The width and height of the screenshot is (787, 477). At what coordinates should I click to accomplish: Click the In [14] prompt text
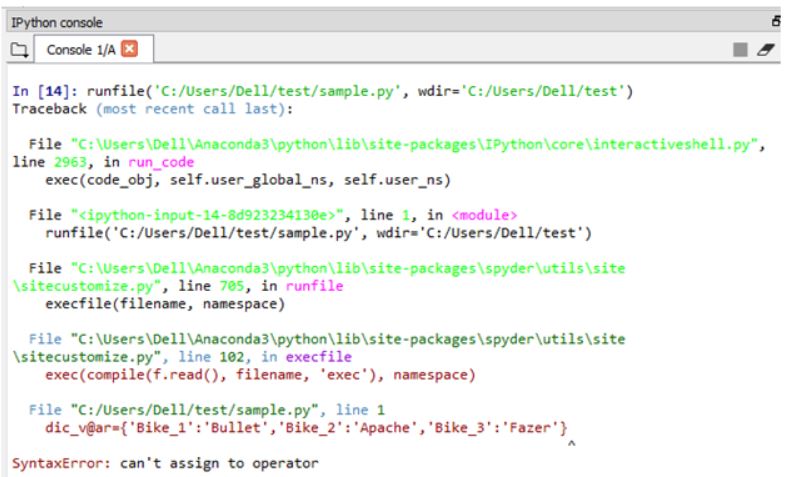click(x=45, y=91)
